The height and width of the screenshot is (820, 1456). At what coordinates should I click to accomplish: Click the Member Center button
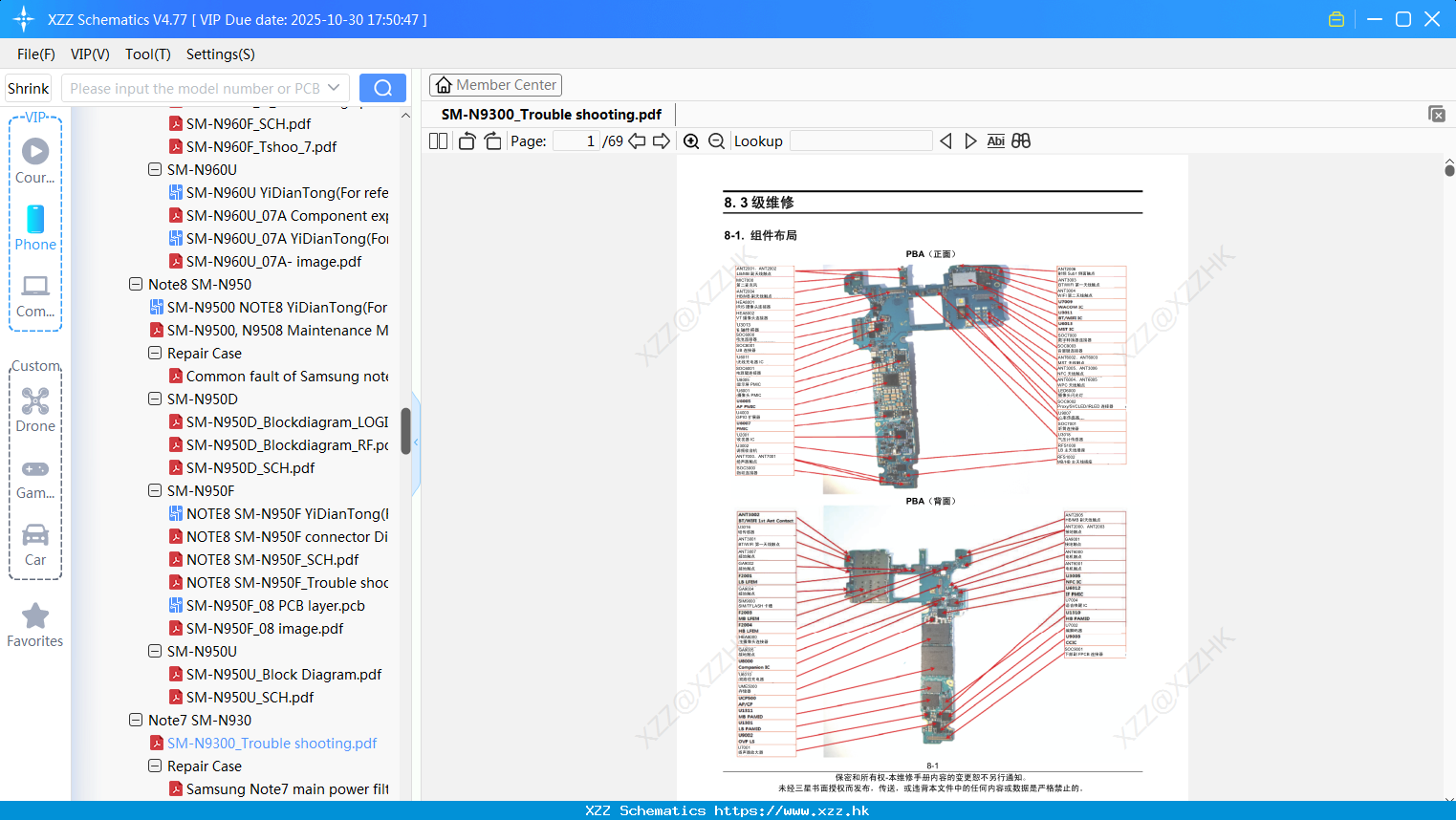coord(495,85)
